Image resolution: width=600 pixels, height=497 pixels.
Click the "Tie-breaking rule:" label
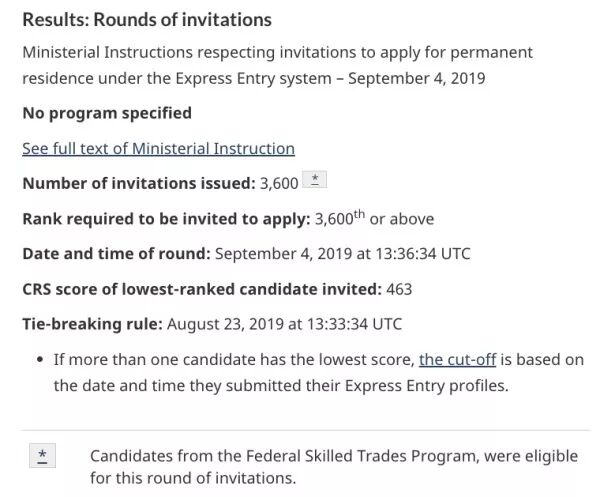point(93,324)
